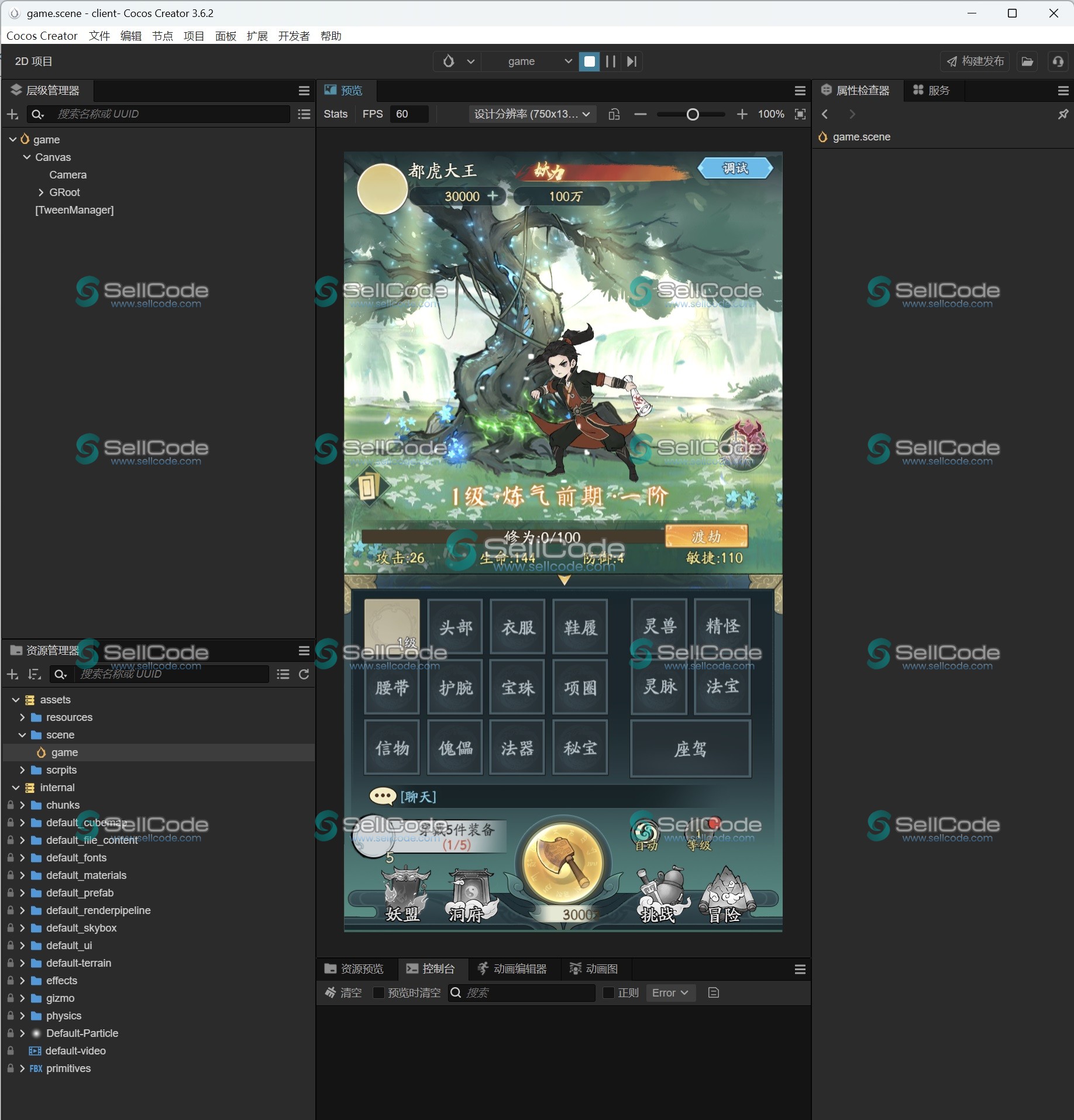This screenshot has height=1120, width=1074.
Task: Open the preview panel hamburger menu
Action: click(800, 91)
